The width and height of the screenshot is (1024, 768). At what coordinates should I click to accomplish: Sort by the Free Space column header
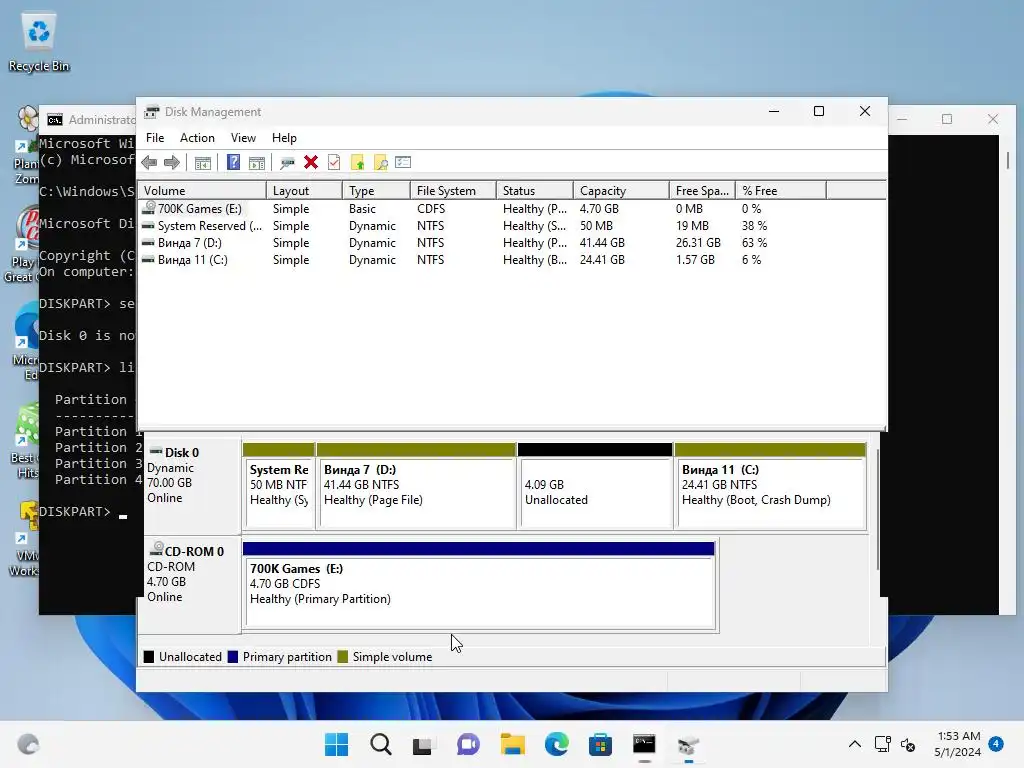(x=702, y=191)
